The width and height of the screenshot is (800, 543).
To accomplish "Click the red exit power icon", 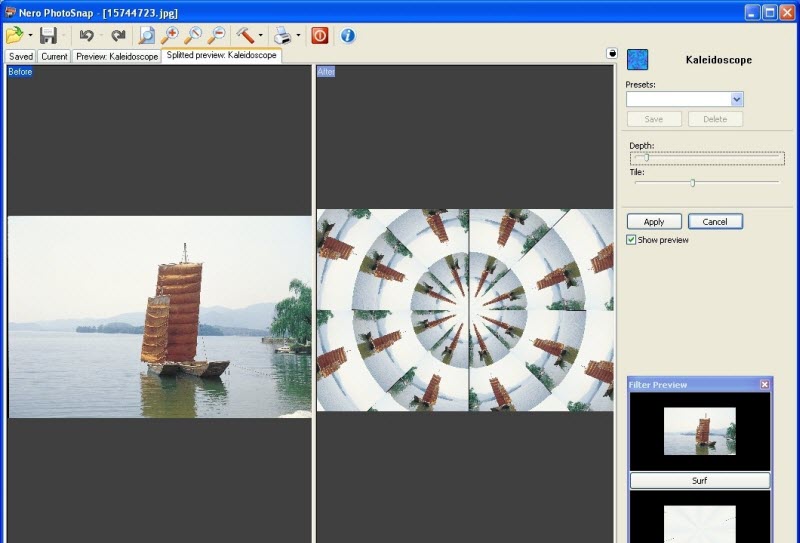I will point(320,35).
